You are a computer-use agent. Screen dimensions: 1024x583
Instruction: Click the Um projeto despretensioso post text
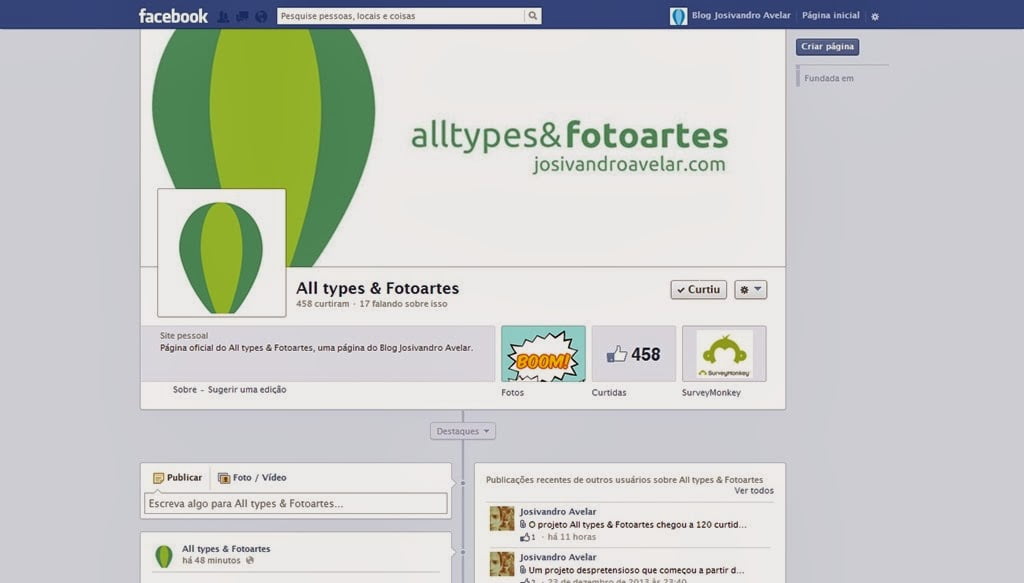click(636, 570)
